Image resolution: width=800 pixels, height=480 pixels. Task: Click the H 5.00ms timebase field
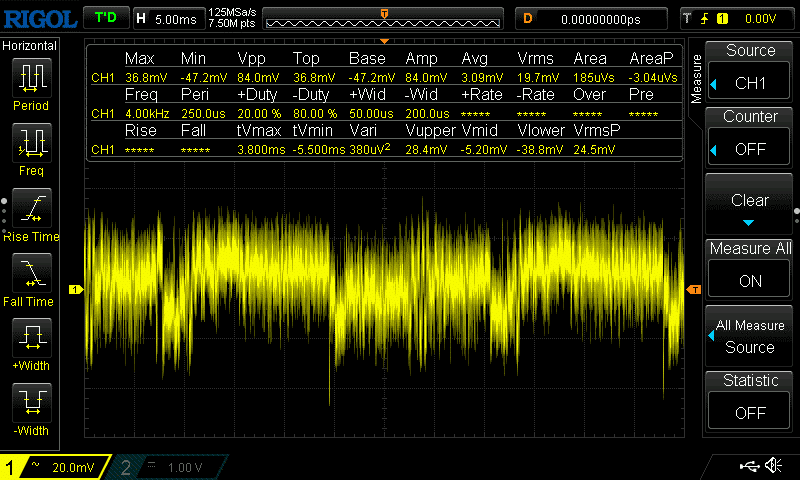(168, 18)
